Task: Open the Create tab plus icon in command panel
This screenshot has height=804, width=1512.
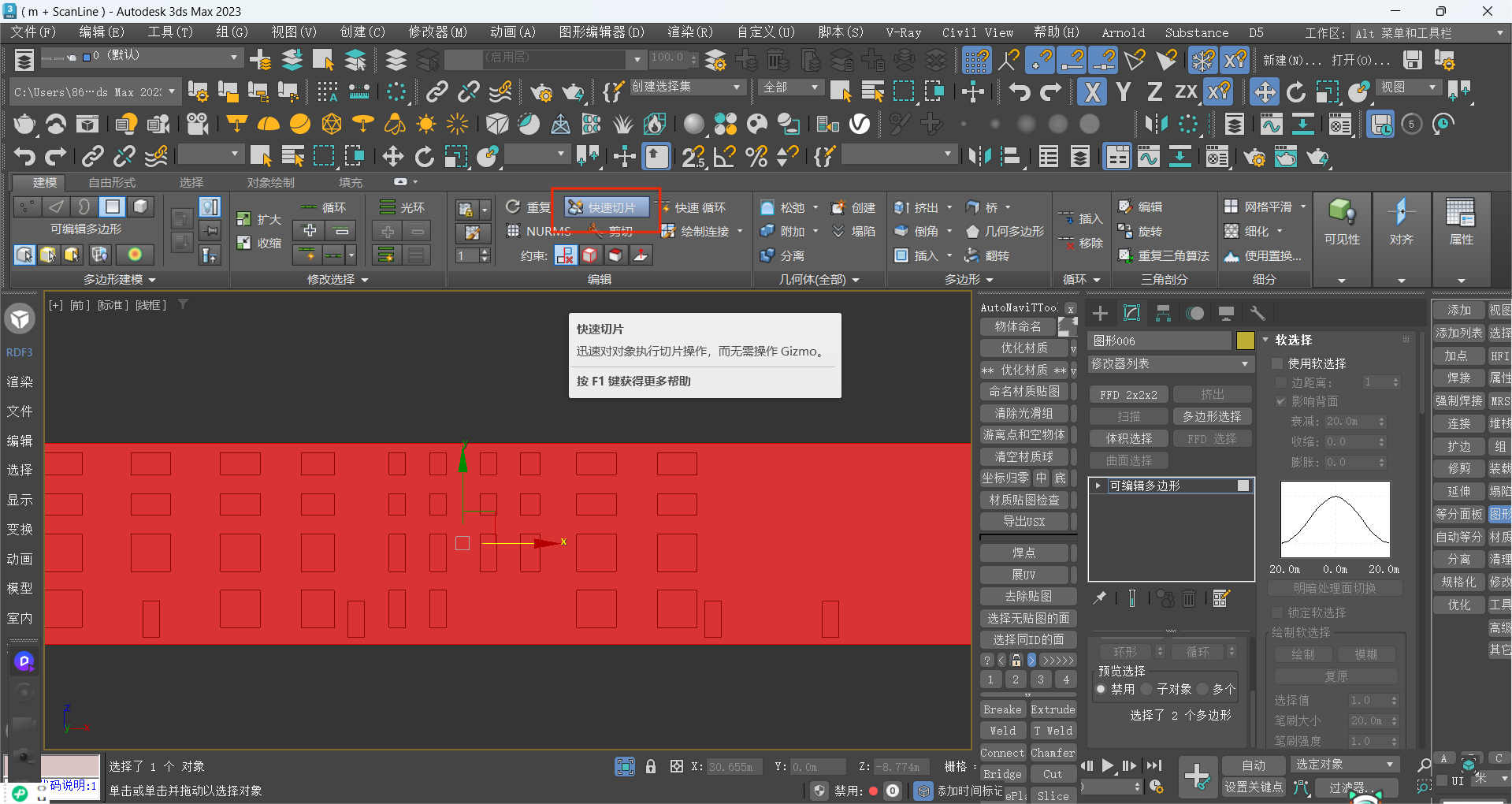Action: click(x=1100, y=313)
